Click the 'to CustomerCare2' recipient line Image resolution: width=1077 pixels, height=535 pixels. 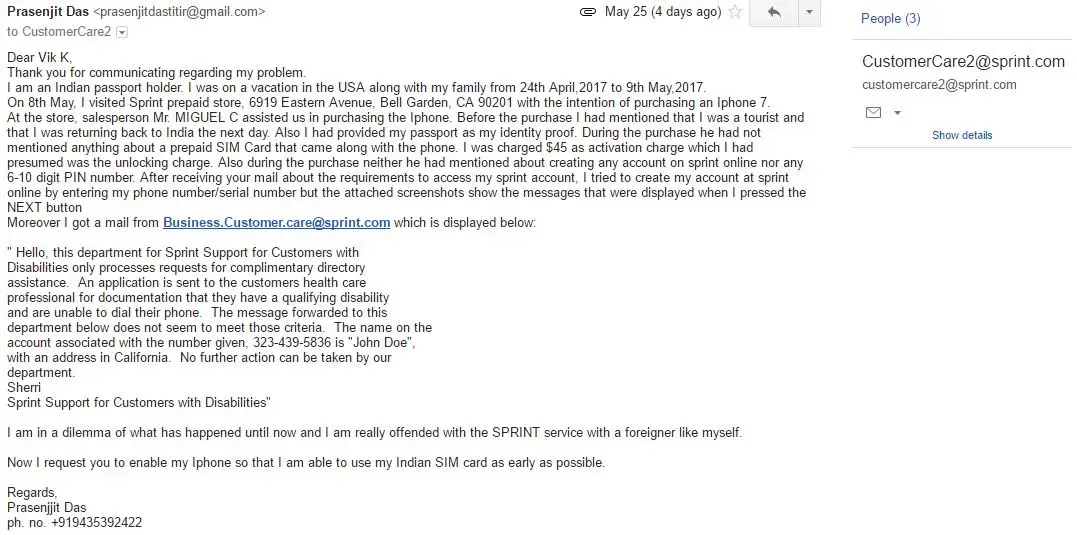tap(60, 32)
